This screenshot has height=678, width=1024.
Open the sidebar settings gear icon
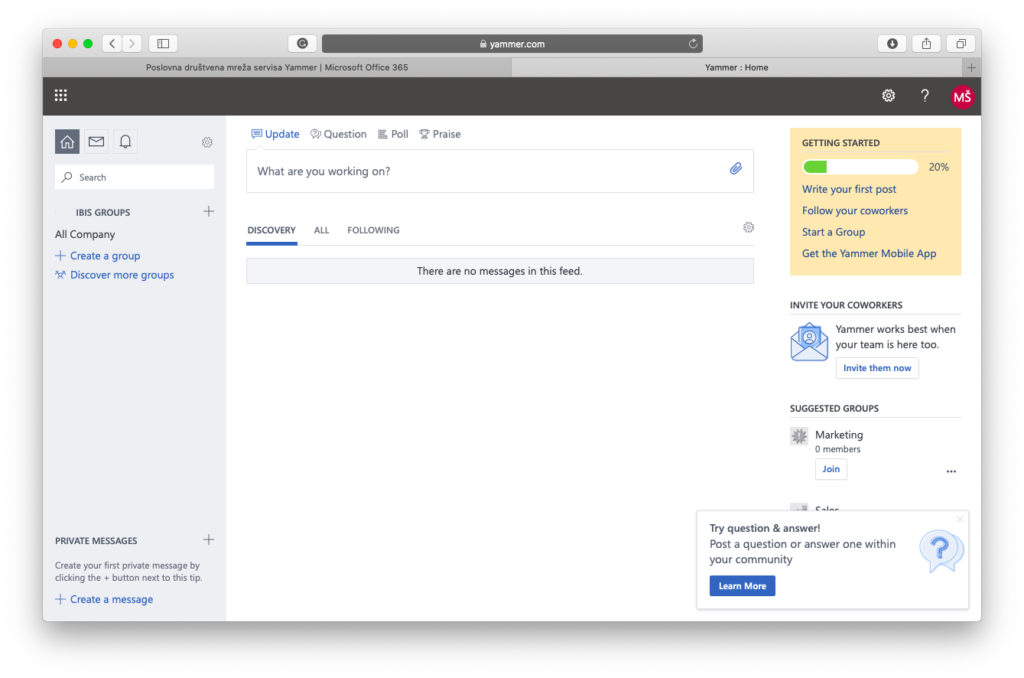coord(207,142)
